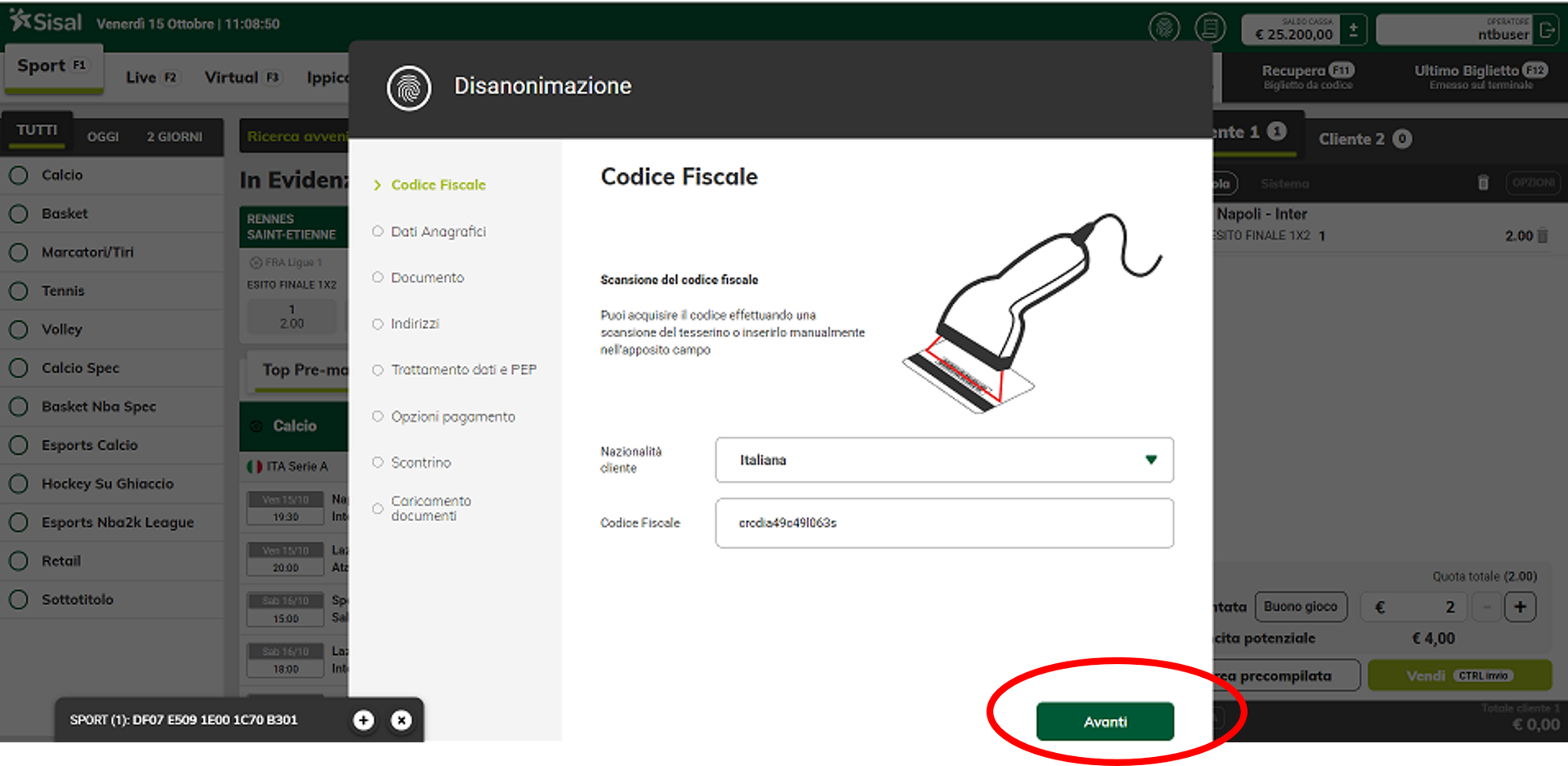Select the Hockey Su Ghiaccio radio

(x=19, y=483)
